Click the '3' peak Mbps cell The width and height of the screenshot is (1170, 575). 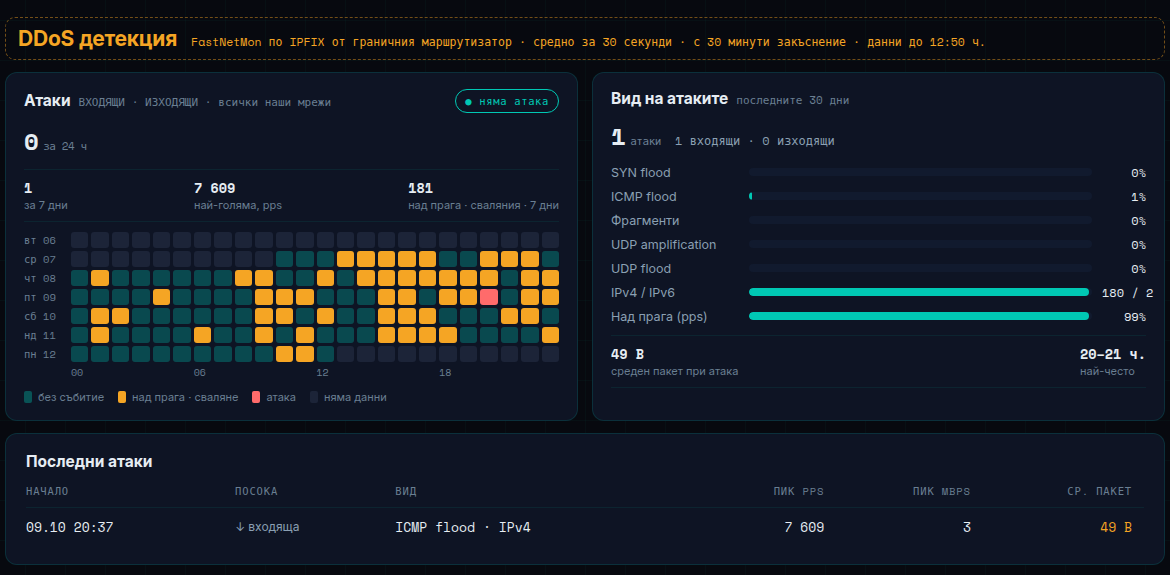[x=967, y=527]
